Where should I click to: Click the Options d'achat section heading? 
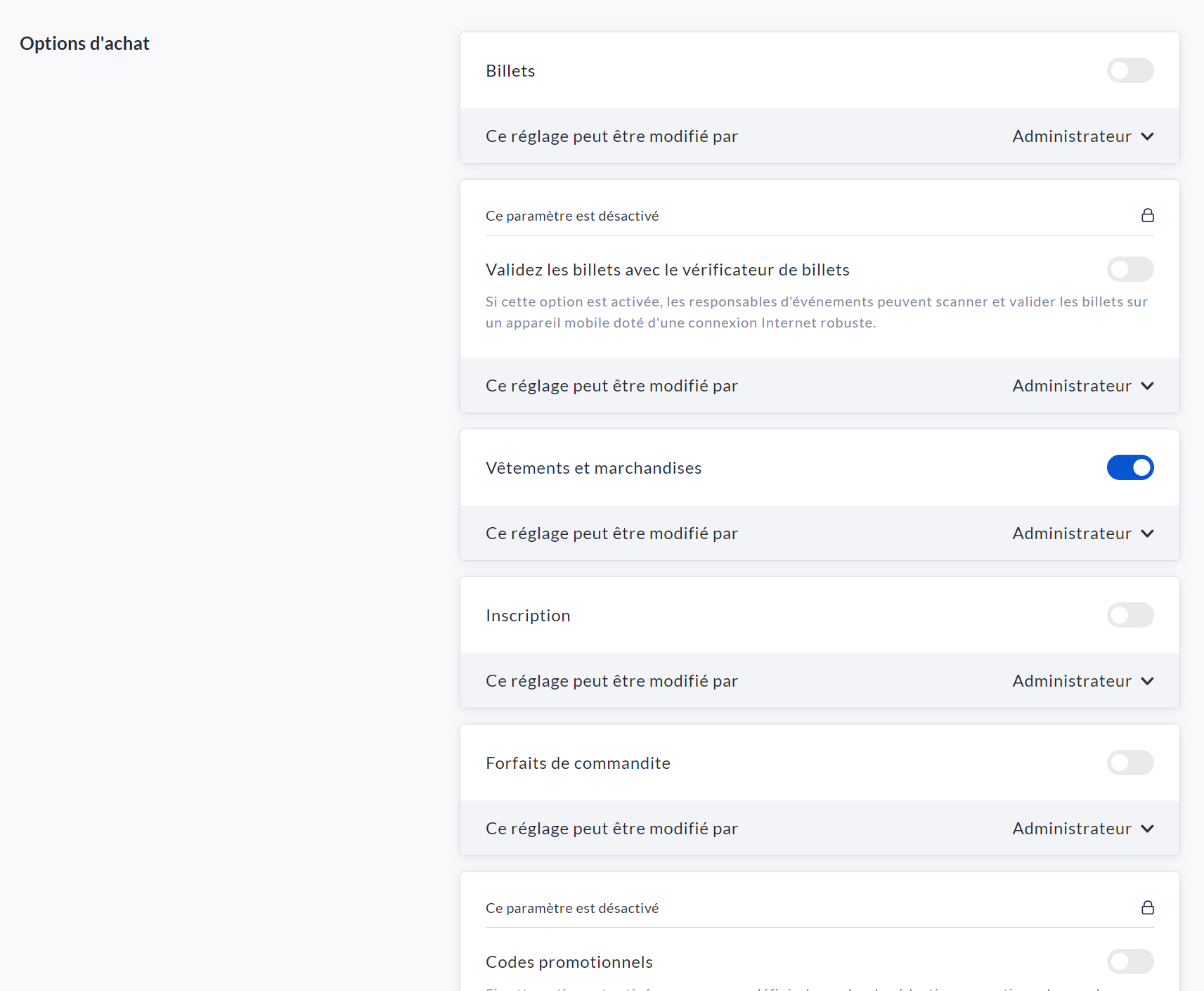84,44
